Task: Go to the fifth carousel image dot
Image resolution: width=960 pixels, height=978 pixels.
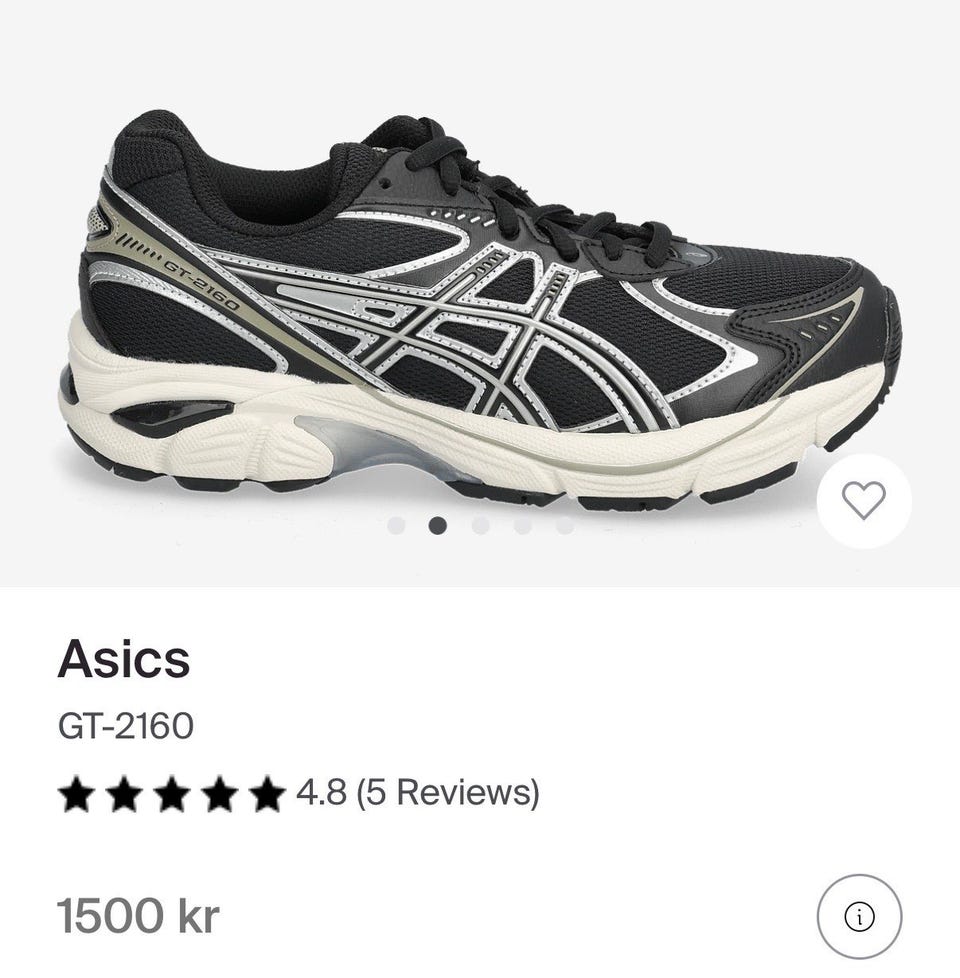Action: [x=565, y=526]
